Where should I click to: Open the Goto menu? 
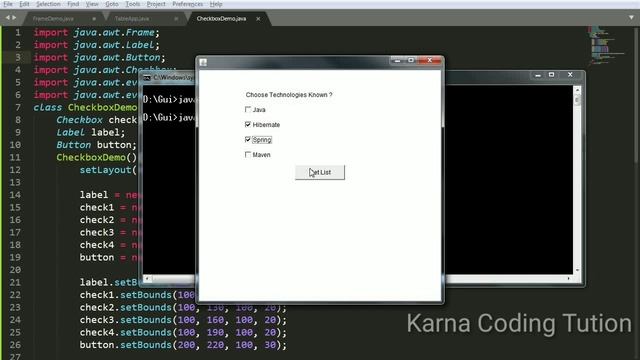[111, 4]
